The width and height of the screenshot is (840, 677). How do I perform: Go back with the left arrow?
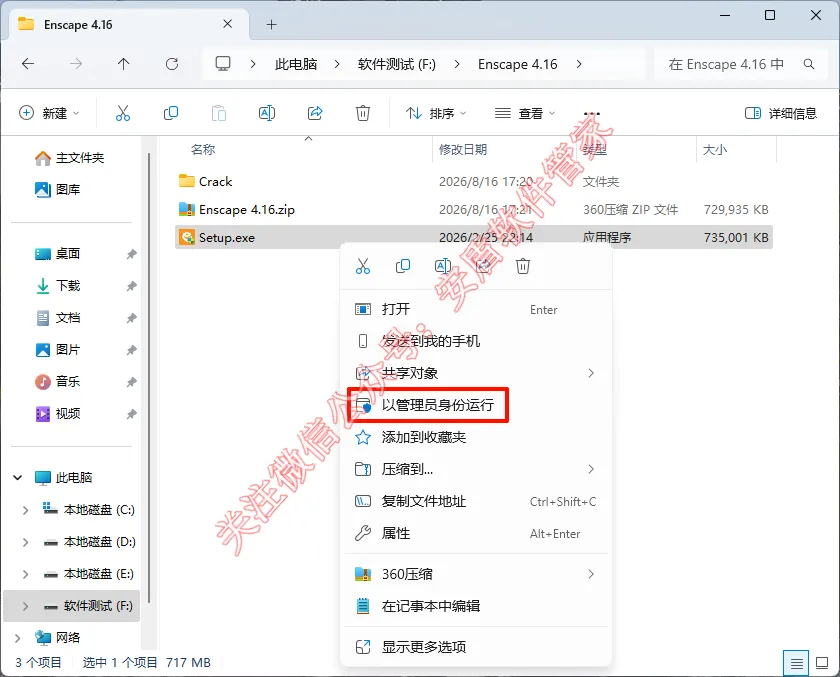click(x=28, y=64)
